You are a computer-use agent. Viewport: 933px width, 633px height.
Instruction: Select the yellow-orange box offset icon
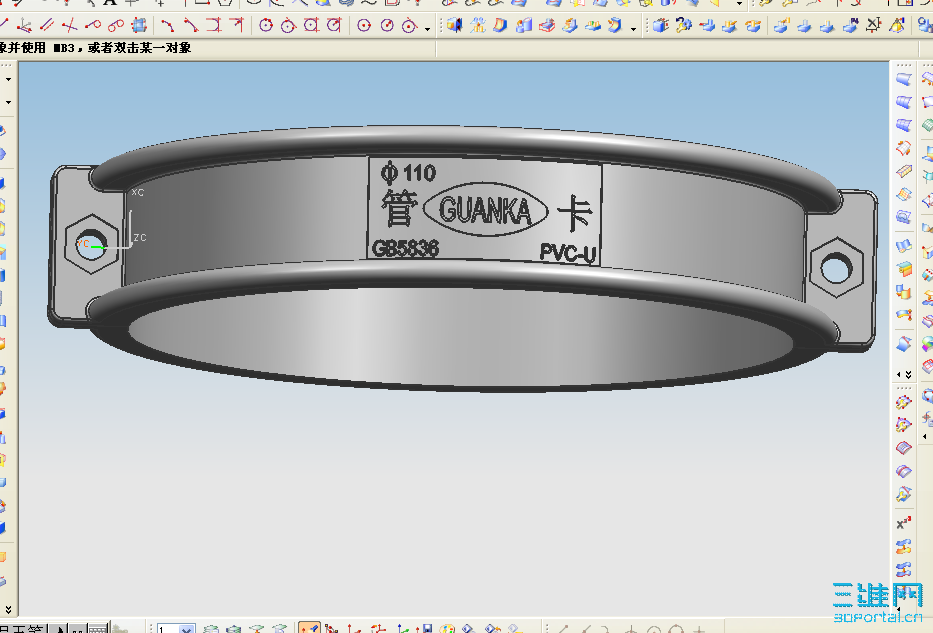(904, 269)
